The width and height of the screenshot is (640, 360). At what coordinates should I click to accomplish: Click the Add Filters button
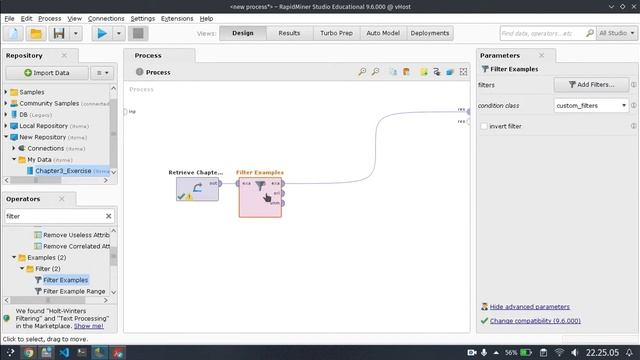pos(591,84)
